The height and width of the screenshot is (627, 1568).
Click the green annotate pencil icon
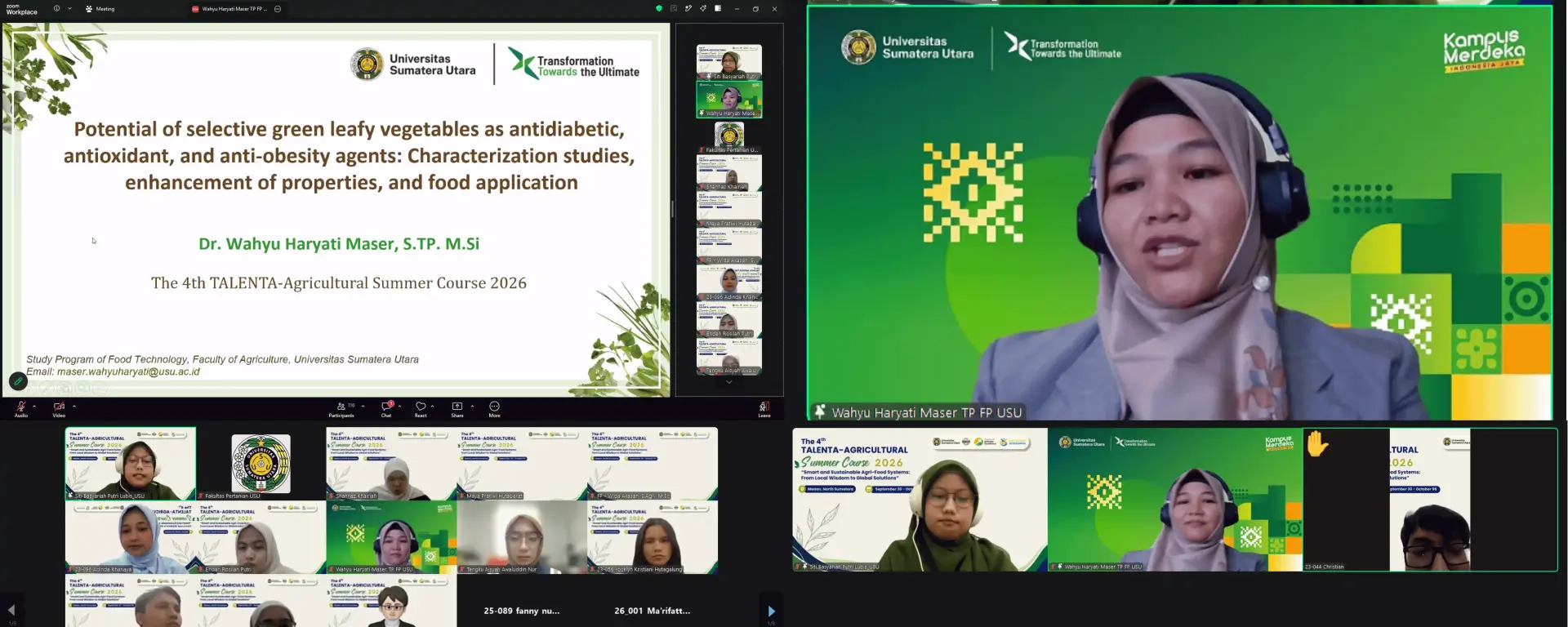point(18,380)
